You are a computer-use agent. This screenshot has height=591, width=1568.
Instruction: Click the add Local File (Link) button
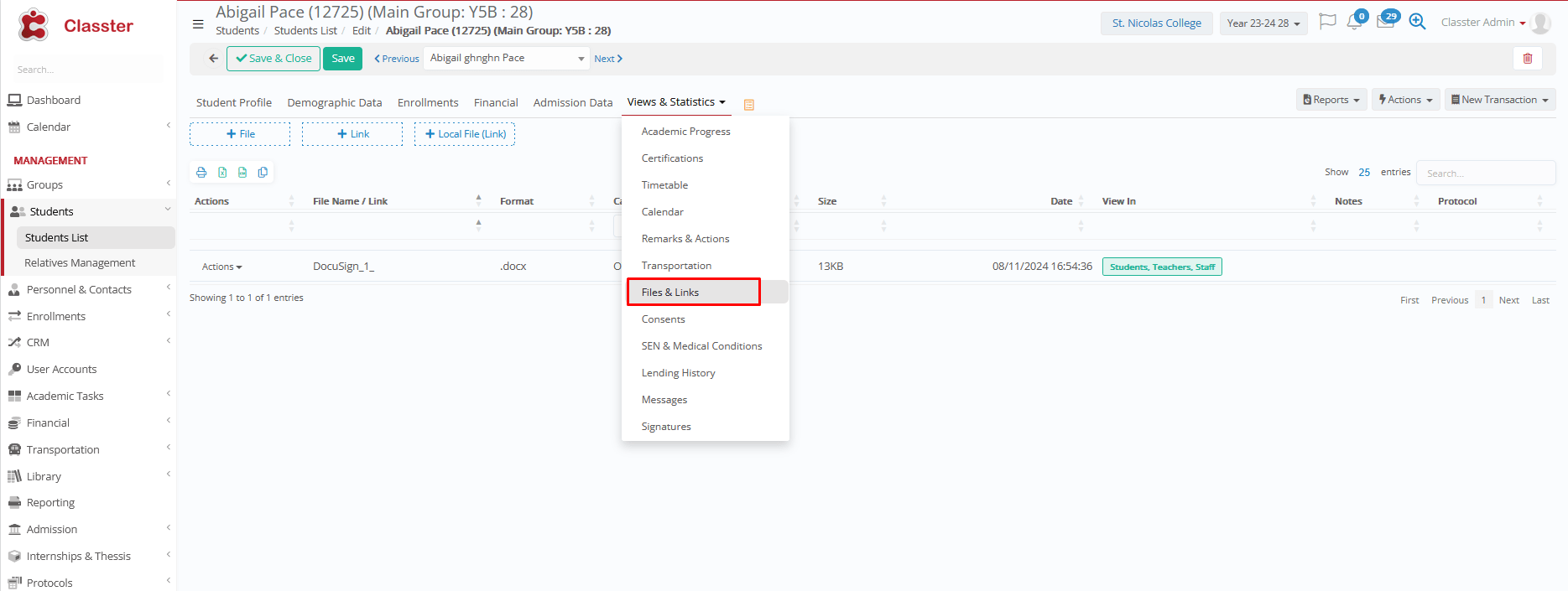click(x=465, y=134)
